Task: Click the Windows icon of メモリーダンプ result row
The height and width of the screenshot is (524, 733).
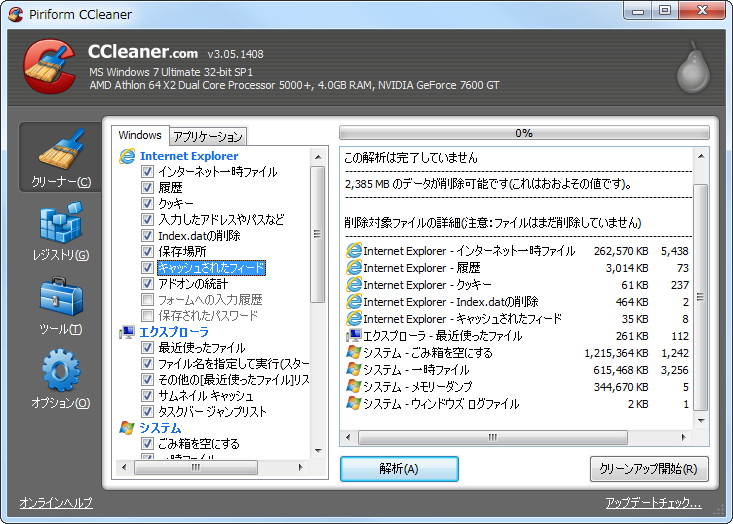Action: click(354, 387)
